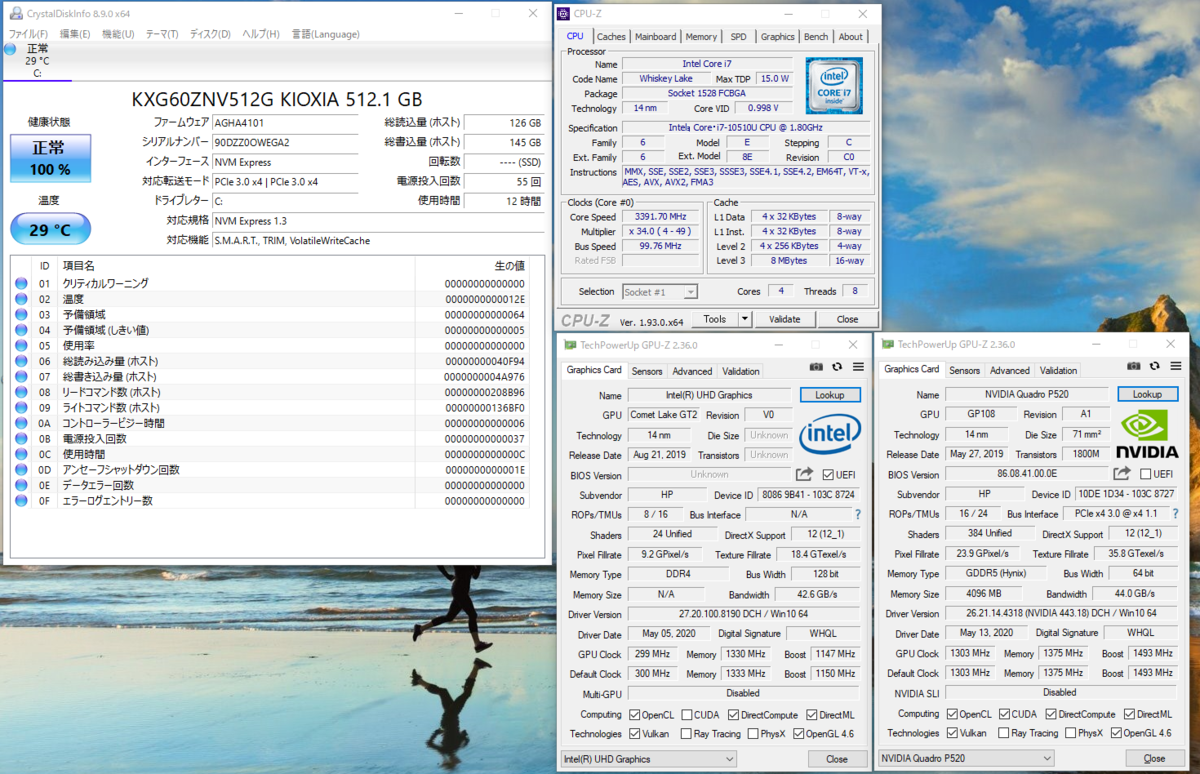This screenshot has width=1200, height=774.
Task: Click the large 29 °C temperature button
Action: click(x=50, y=229)
